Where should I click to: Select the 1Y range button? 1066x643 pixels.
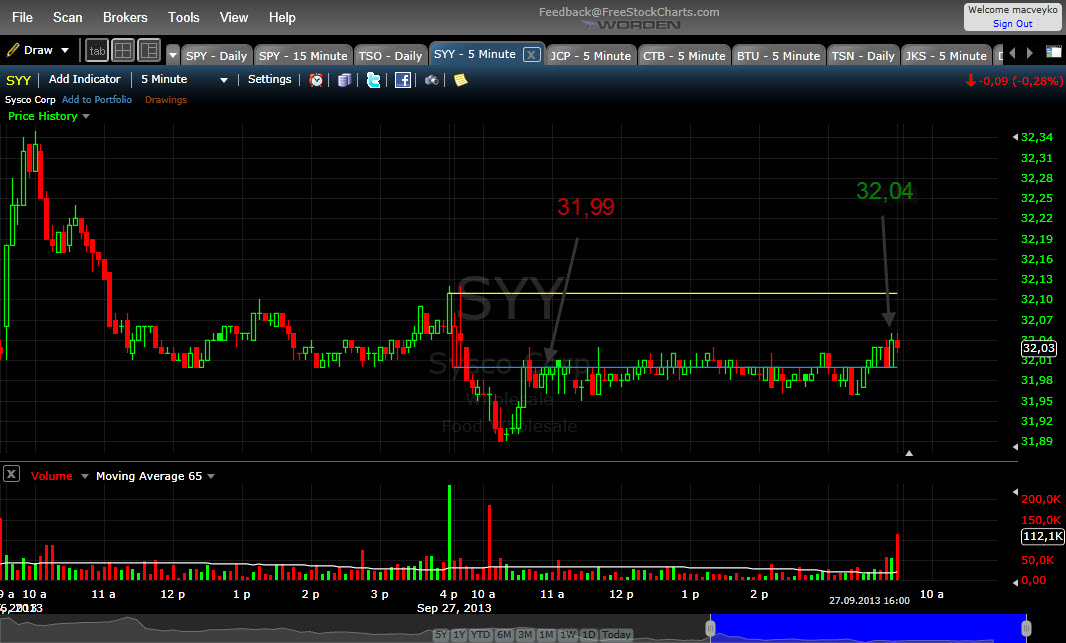pyautogui.click(x=460, y=635)
